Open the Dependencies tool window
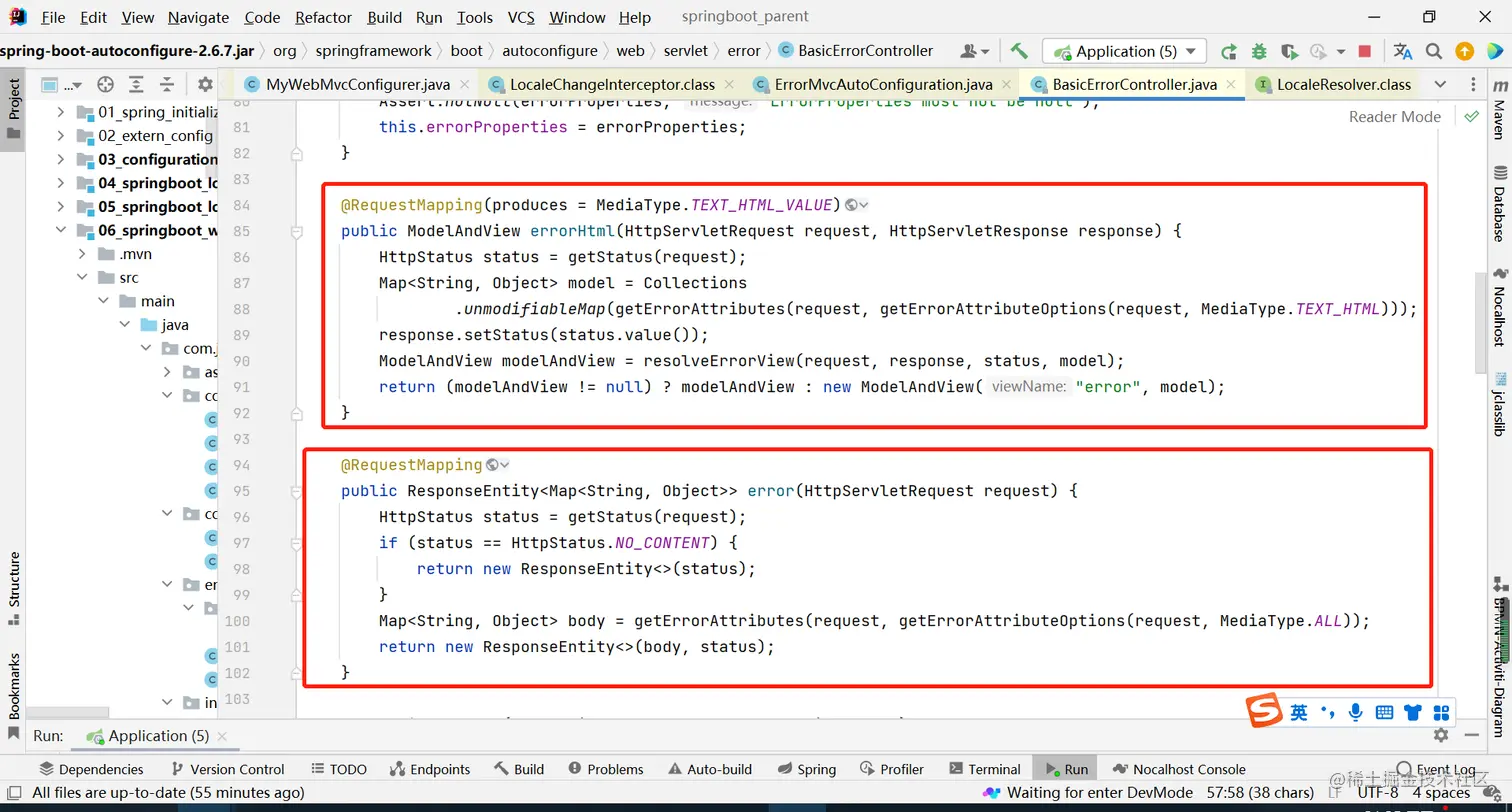This screenshot has height=812, width=1512. click(x=91, y=769)
